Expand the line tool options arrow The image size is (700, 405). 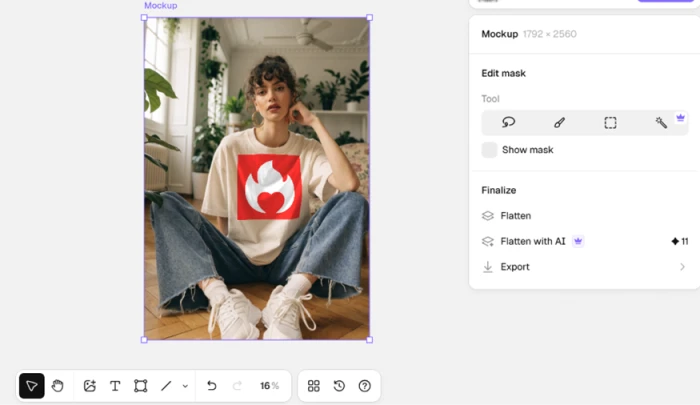click(x=185, y=386)
